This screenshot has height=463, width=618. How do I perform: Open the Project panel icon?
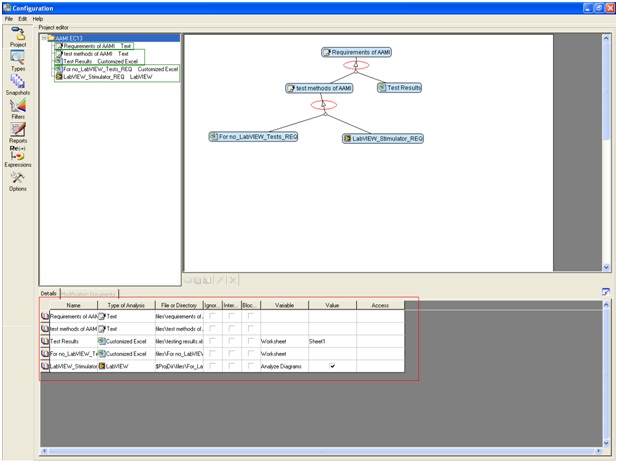(17, 35)
